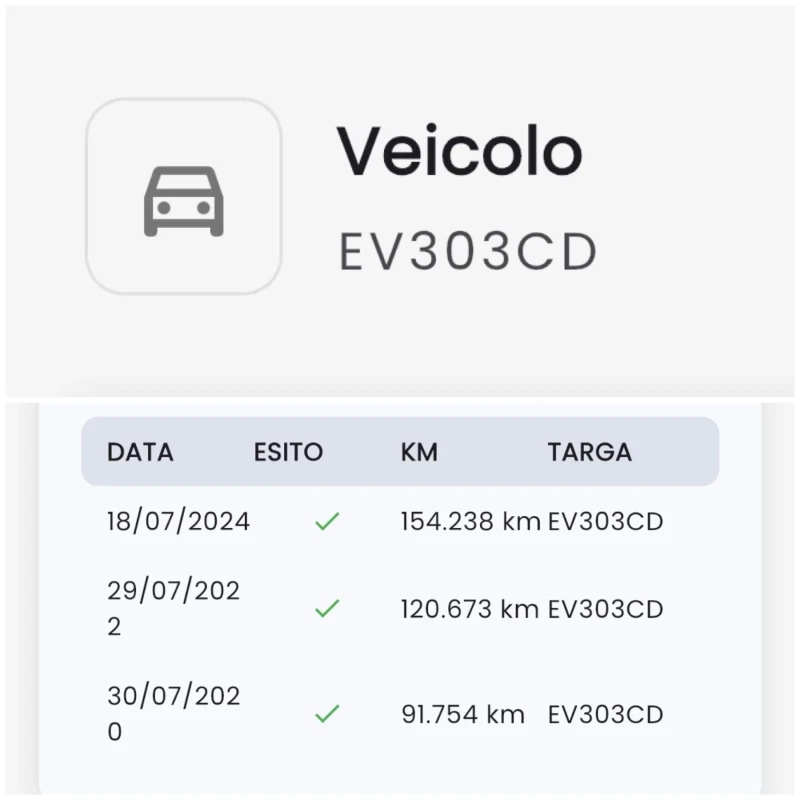Open the EV303CD plate link under Veicolo
Viewport: 800px width, 800px height.
[466, 250]
